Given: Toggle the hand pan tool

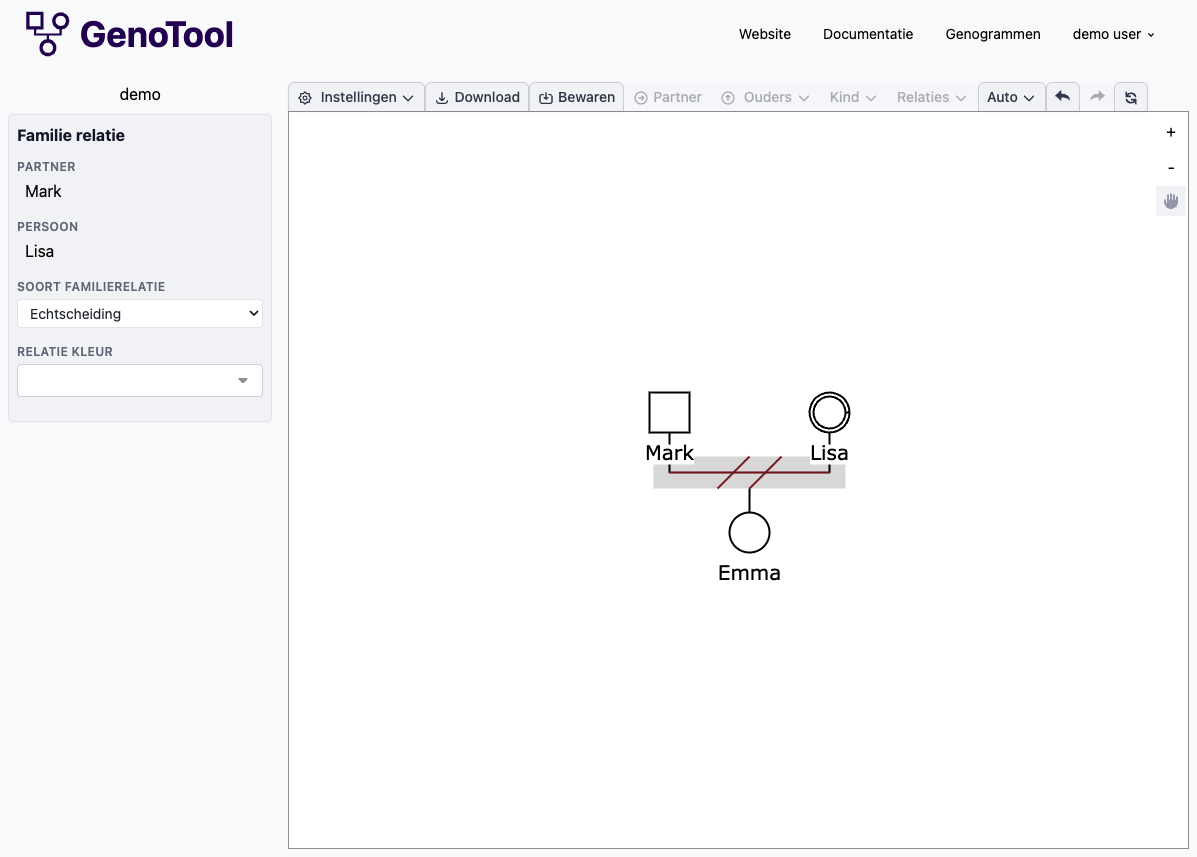Looking at the screenshot, I should click(1171, 201).
